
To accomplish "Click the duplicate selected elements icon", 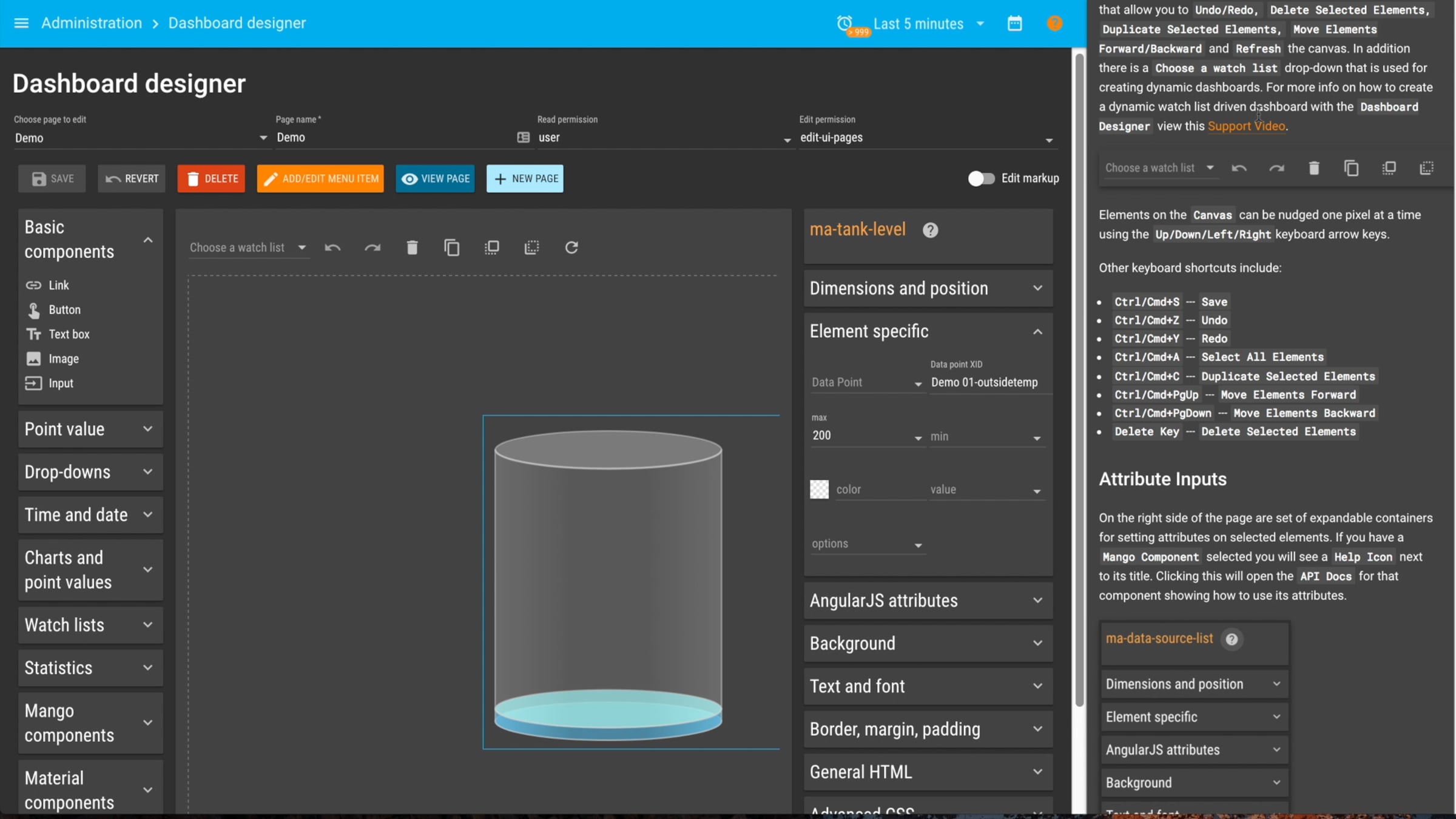I will point(452,248).
